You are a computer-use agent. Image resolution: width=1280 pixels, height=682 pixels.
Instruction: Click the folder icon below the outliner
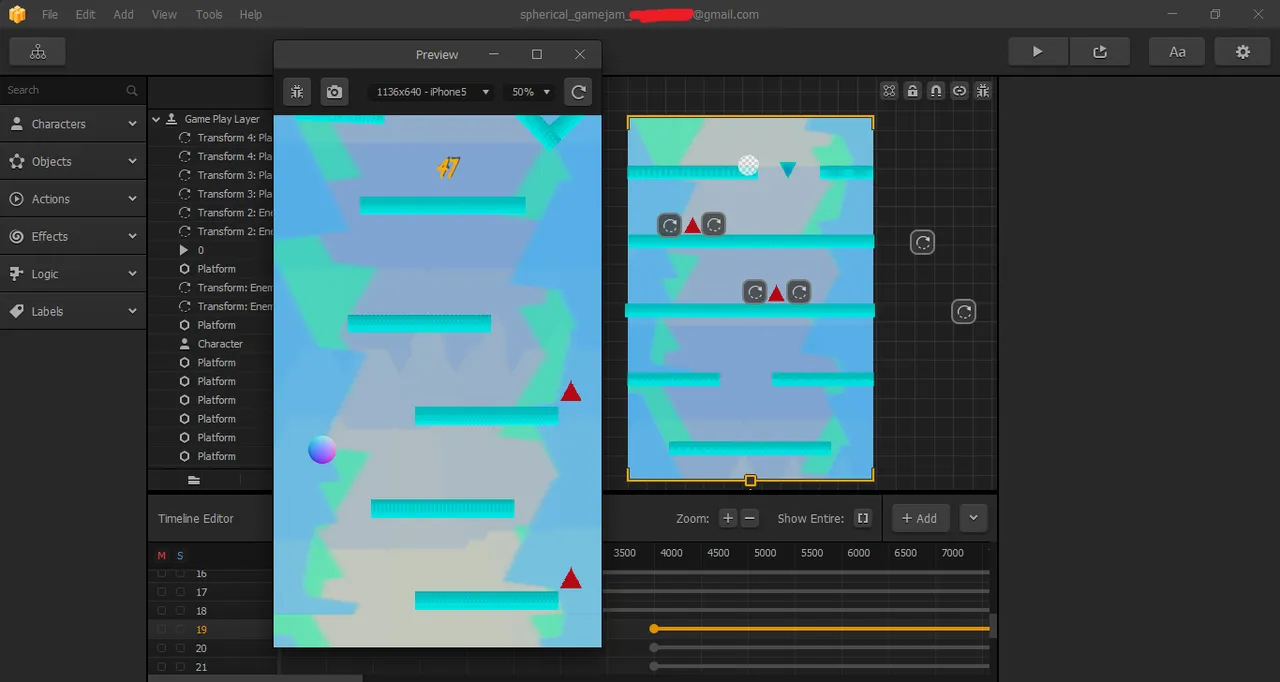(194, 480)
